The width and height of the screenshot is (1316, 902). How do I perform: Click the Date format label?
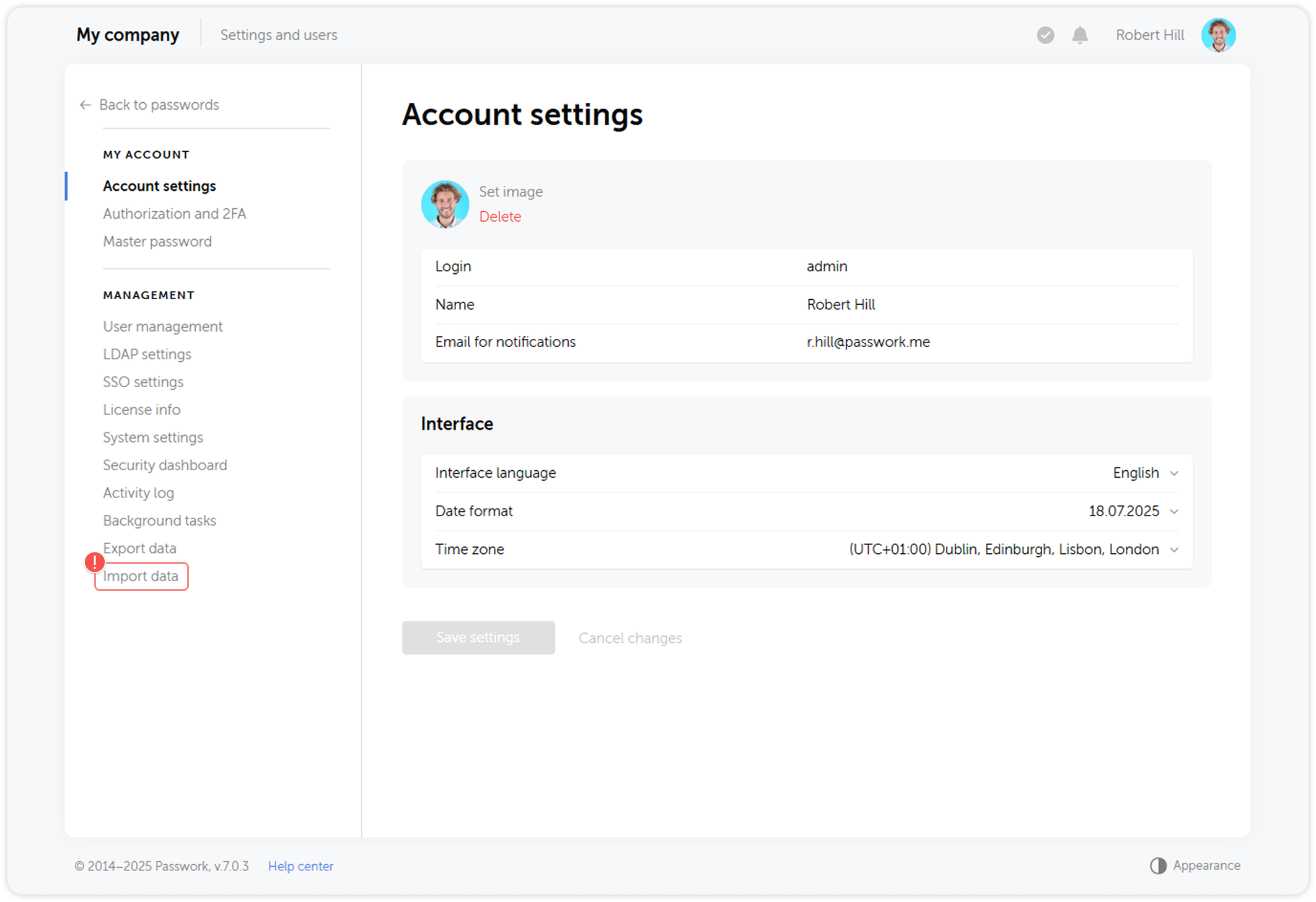[x=474, y=512]
